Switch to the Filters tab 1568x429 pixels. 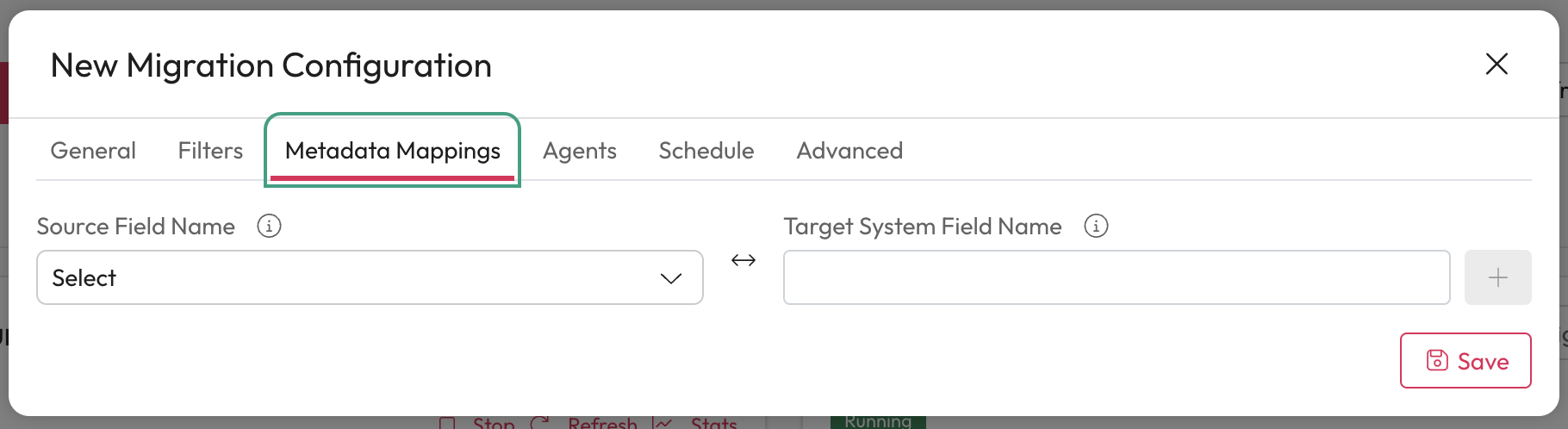click(x=210, y=151)
